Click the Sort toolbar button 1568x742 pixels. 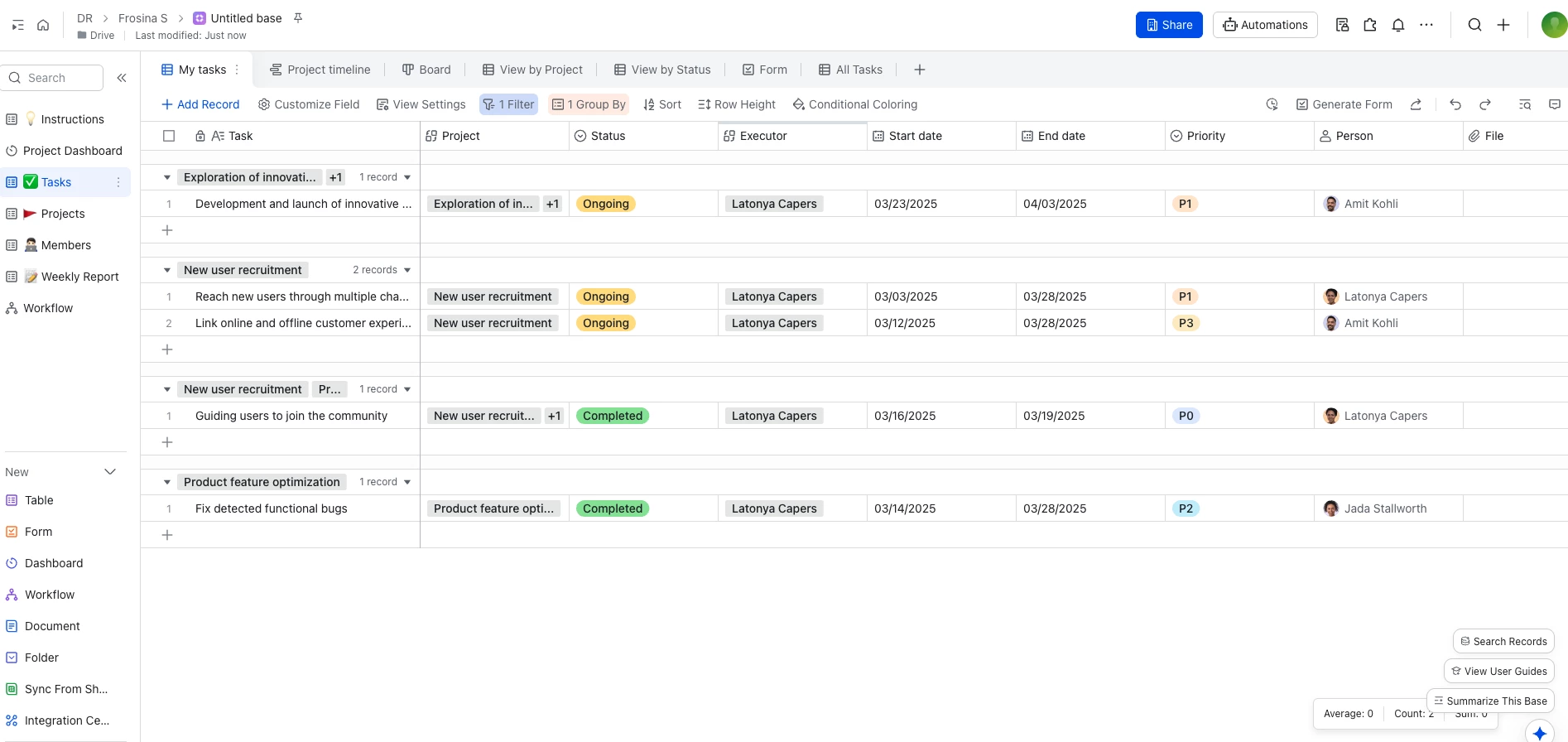[x=662, y=104]
